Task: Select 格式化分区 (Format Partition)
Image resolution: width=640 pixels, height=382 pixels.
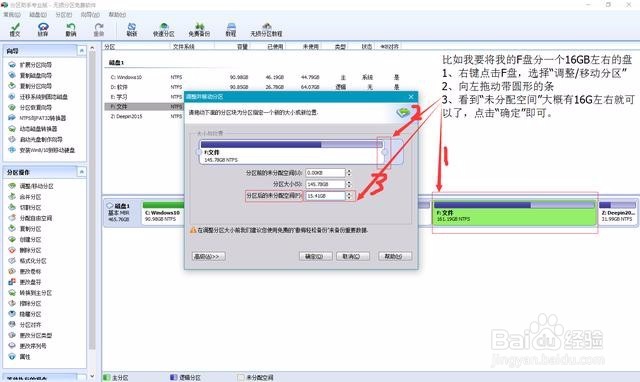Action: [x=27, y=260]
